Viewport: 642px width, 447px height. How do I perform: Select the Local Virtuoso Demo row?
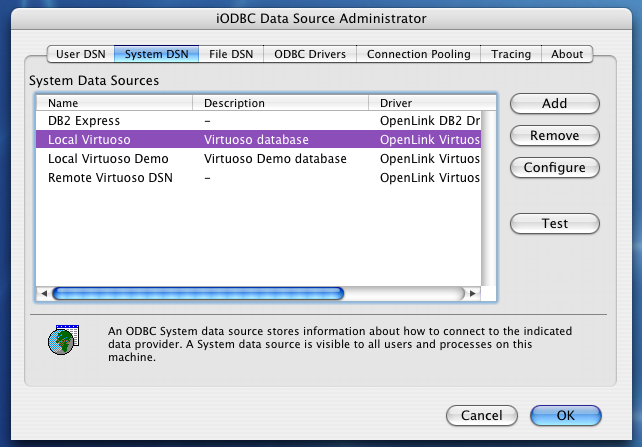[x=258, y=159]
